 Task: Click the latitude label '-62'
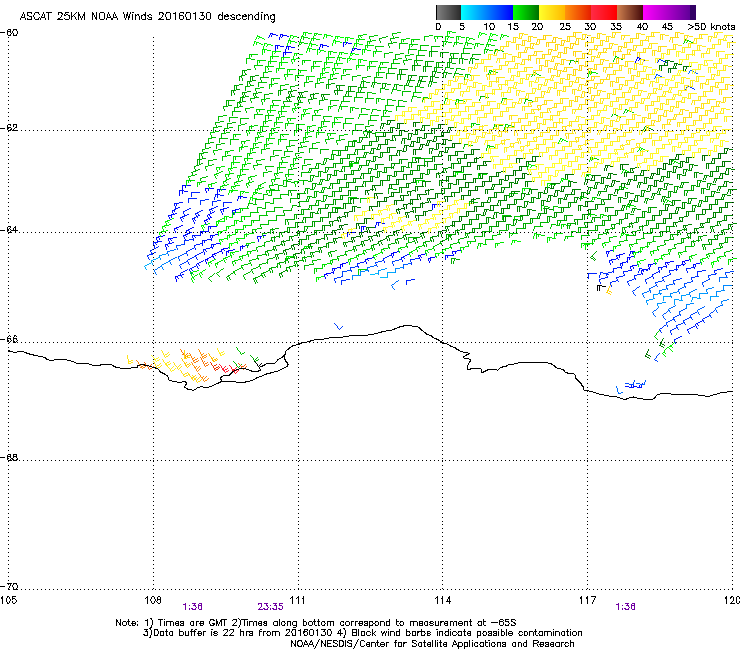point(9,128)
